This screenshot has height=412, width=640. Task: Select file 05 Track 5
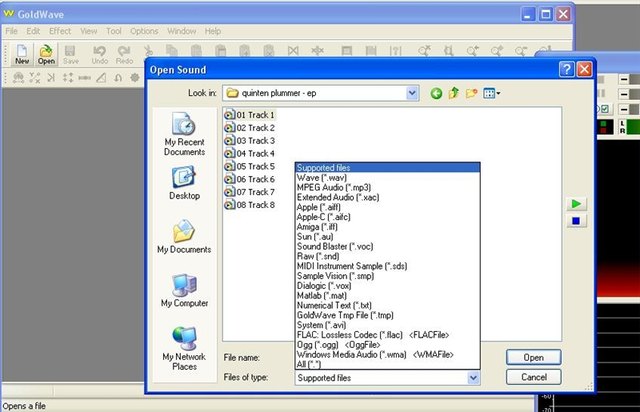pyautogui.click(x=250, y=166)
